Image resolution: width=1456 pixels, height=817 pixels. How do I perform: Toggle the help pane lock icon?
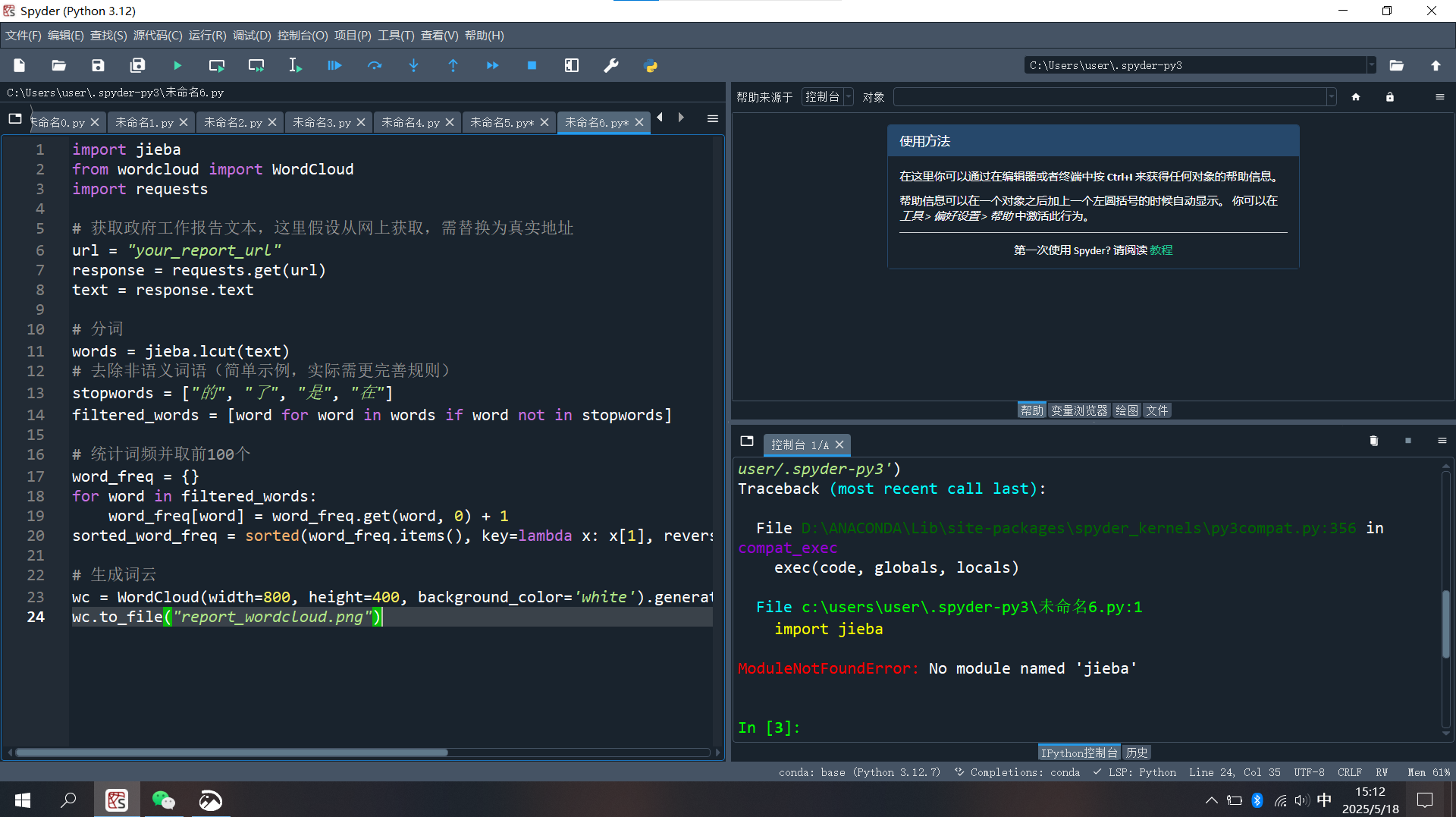pyautogui.click(x=1390, y=97)
